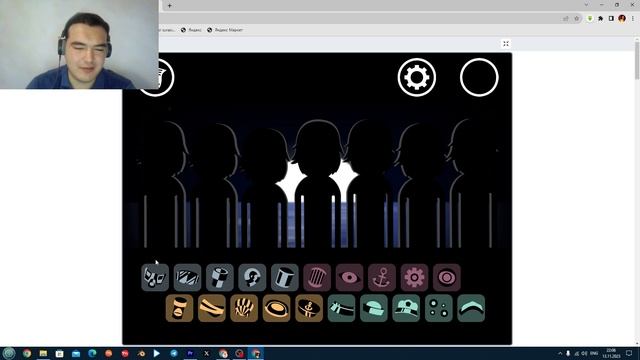The height and width of the screenshot is (360, 640).
Task: Select the pink eye effect icon
Action: (x=349, y=278)
